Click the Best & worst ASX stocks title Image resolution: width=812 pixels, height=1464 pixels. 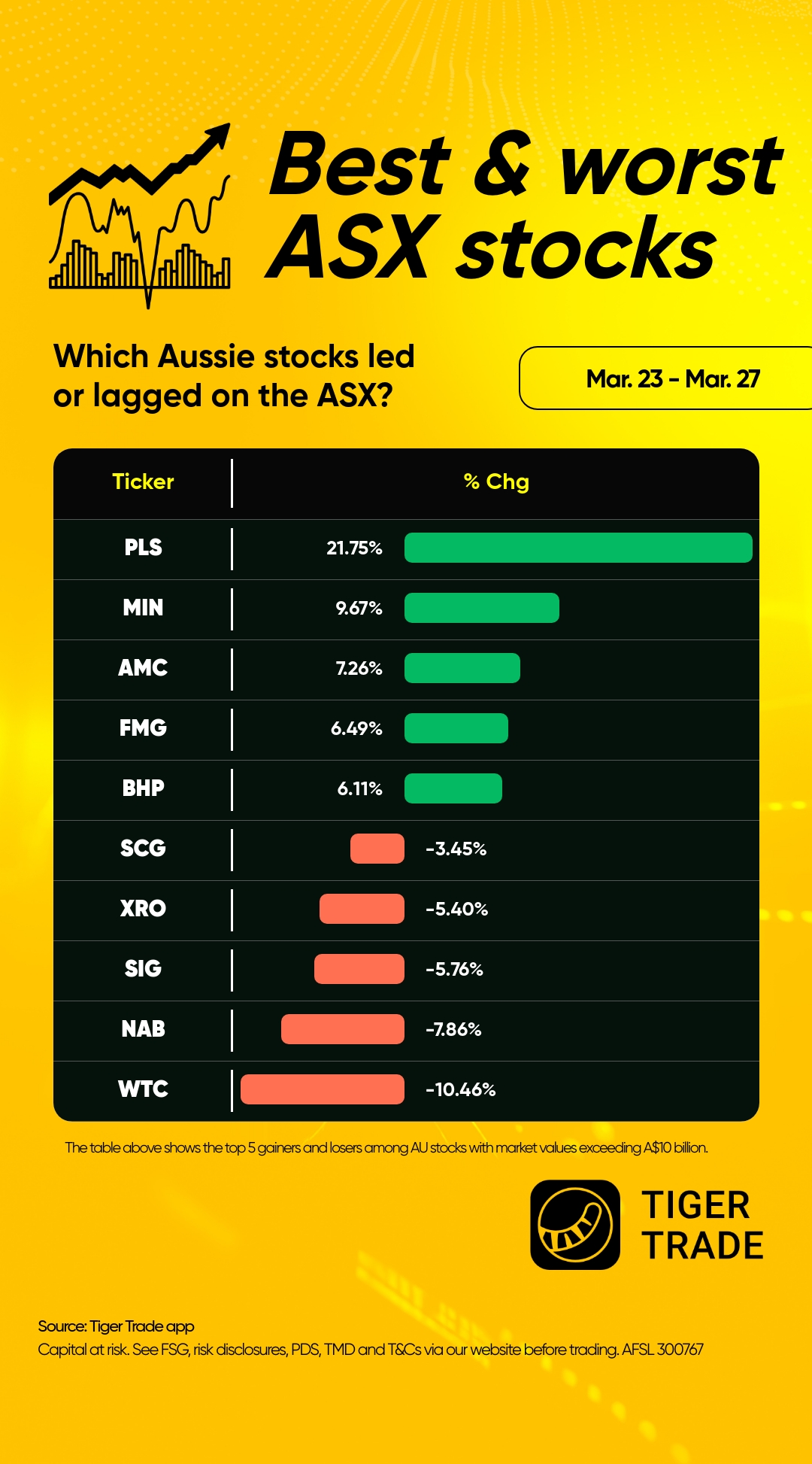[x=525, y=205]
